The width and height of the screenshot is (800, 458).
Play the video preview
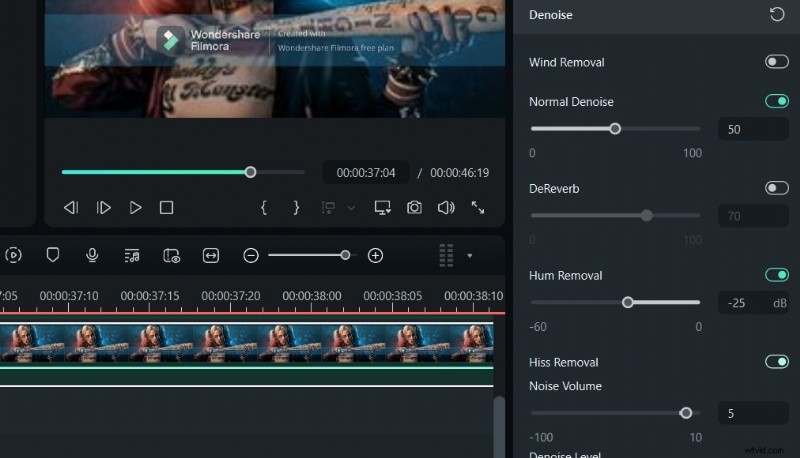click(x=135, y=208)
